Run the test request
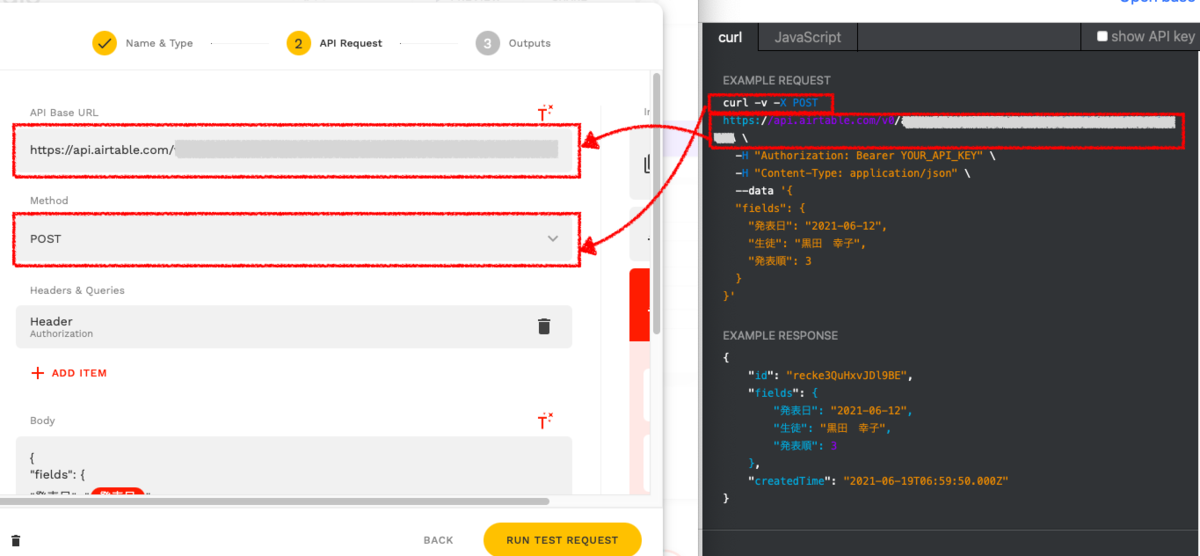 coord(562,540)
